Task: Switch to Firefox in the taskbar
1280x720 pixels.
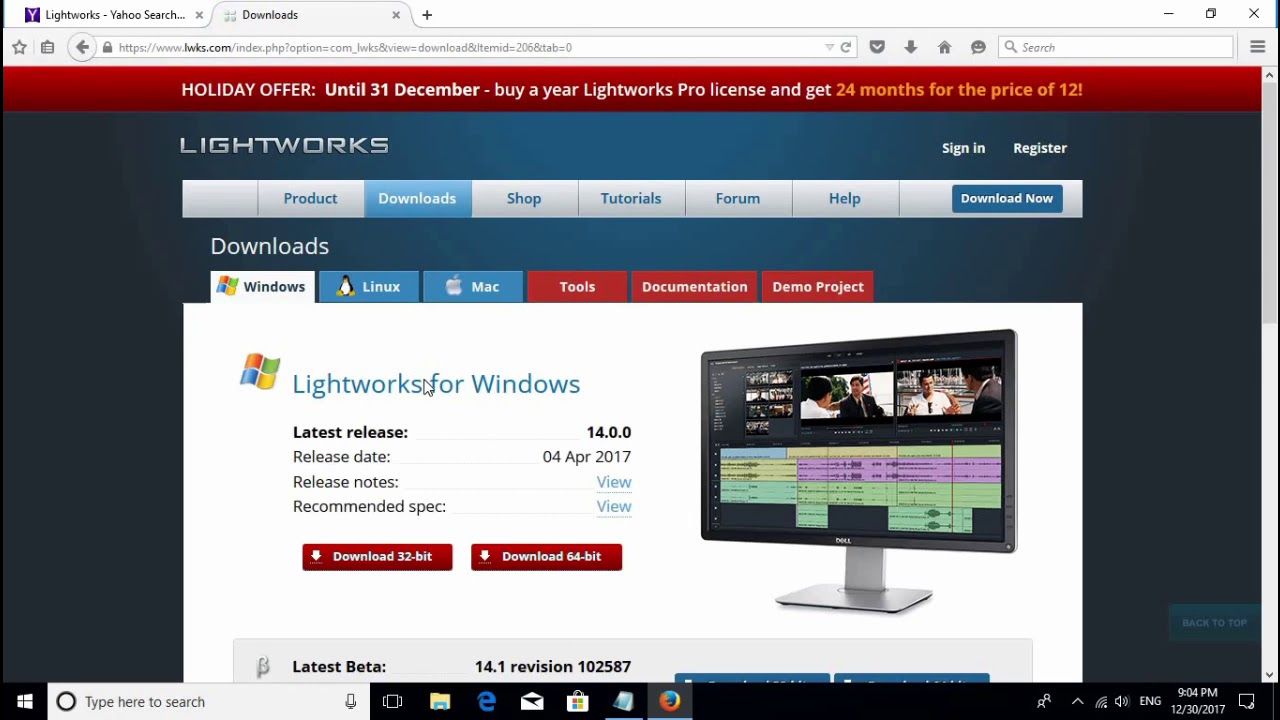Action: coord(669,701)
